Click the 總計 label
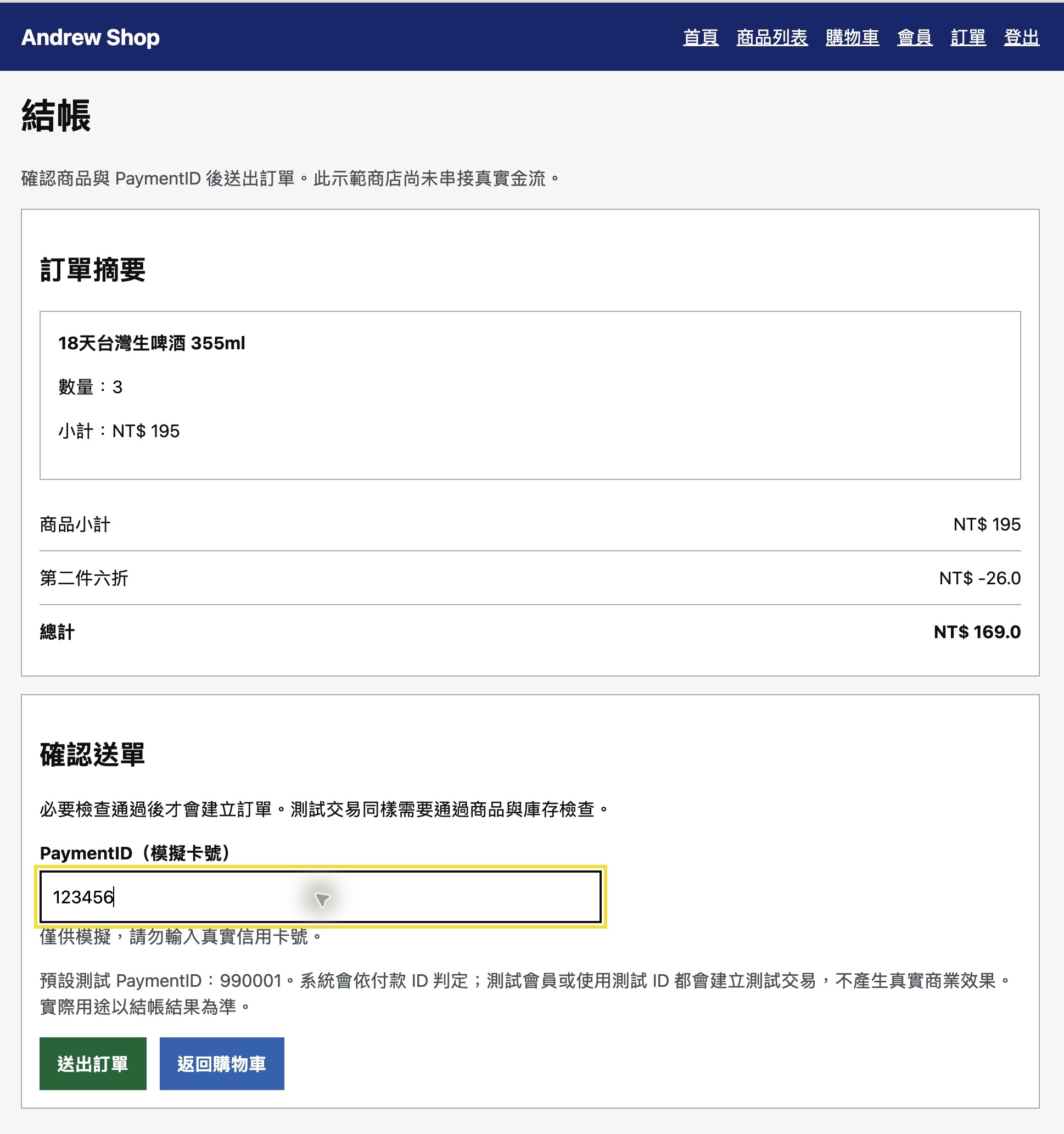 click(x=57, y=632)
